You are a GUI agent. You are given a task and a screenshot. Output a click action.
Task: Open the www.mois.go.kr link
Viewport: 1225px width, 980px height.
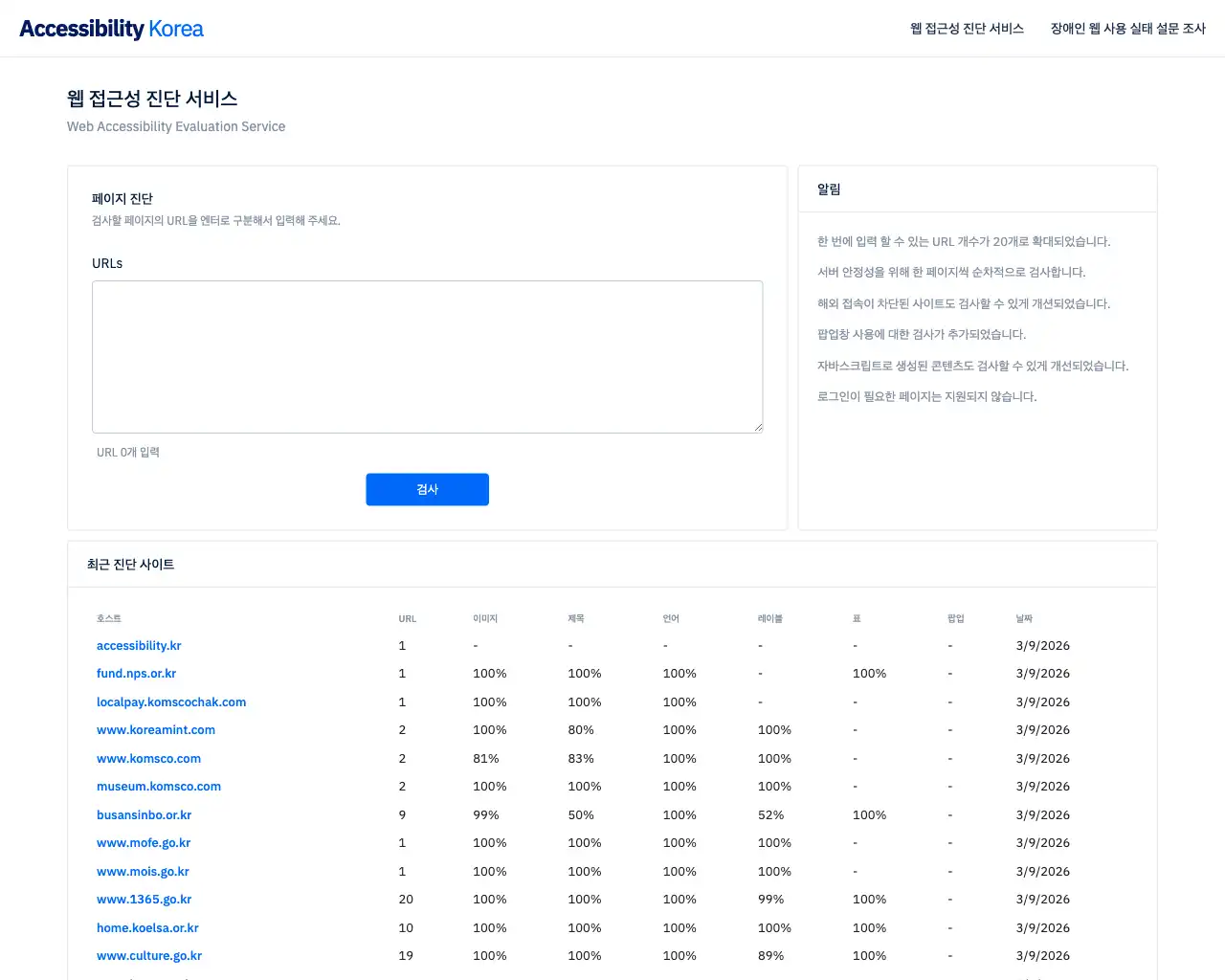[x=143, y=872]
